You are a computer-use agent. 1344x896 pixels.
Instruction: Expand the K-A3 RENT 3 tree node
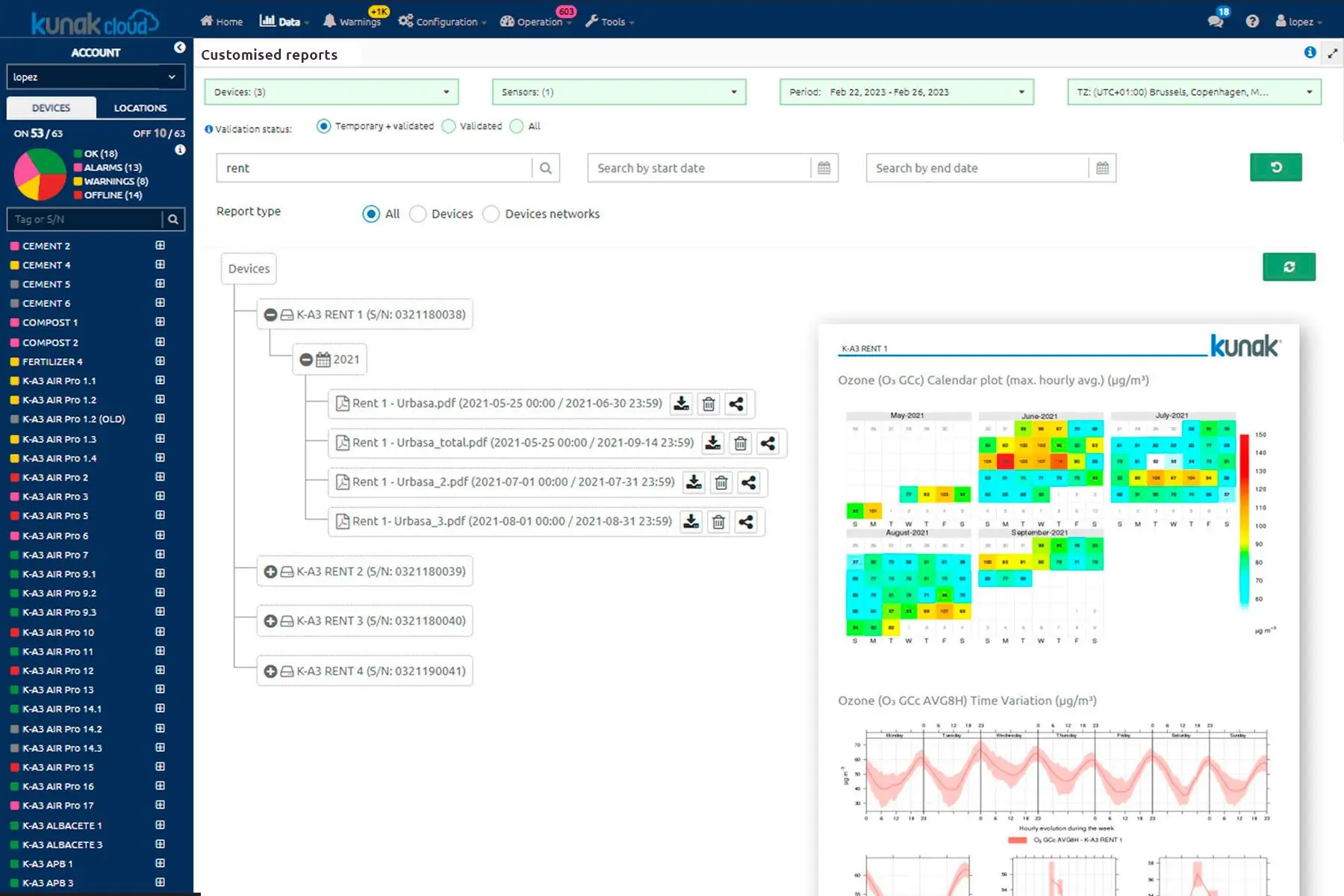click(271, 621)
